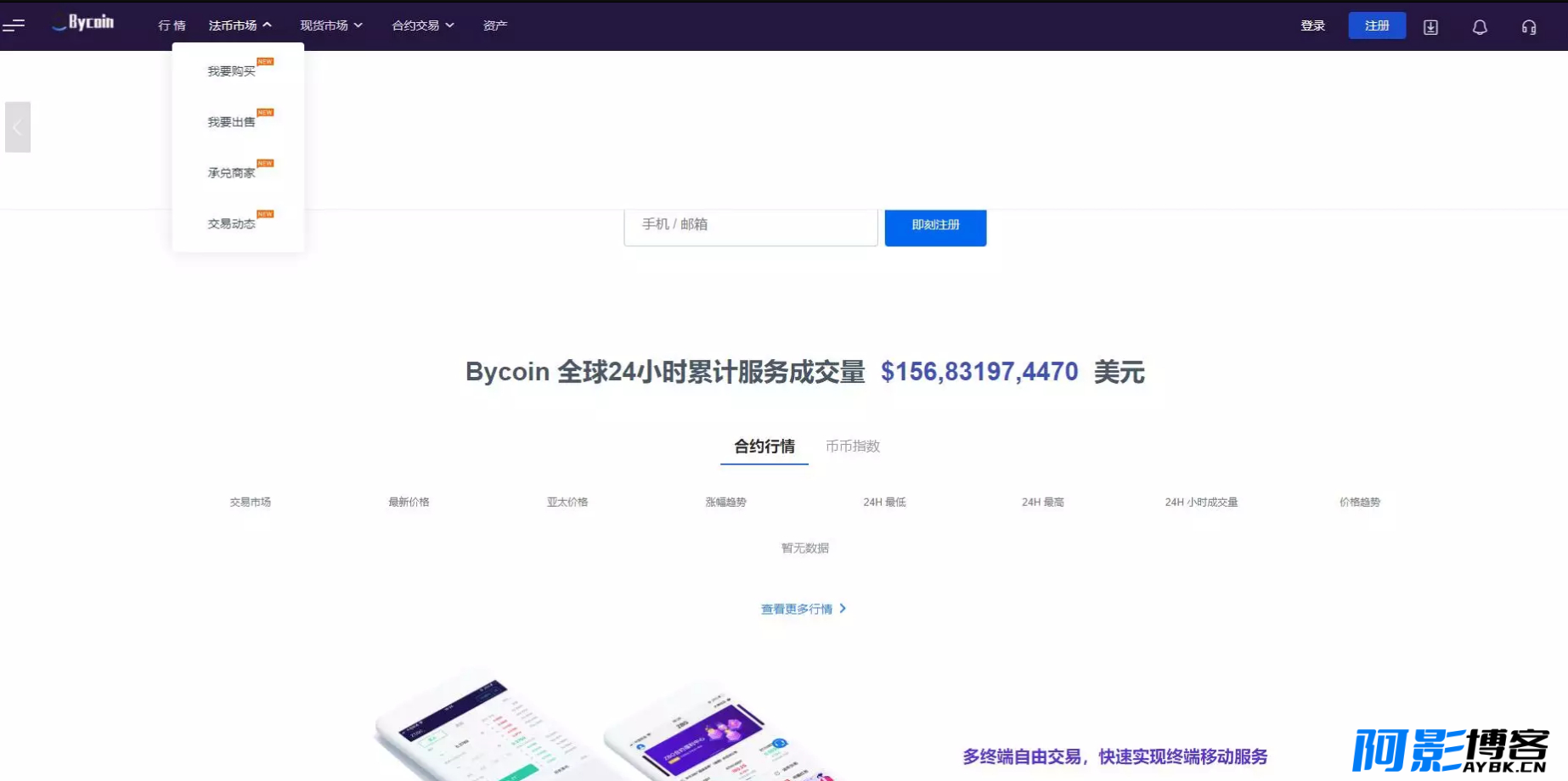
Task: Click the 24H 小时成交量 column header
Action: [x=1201, y=503]
